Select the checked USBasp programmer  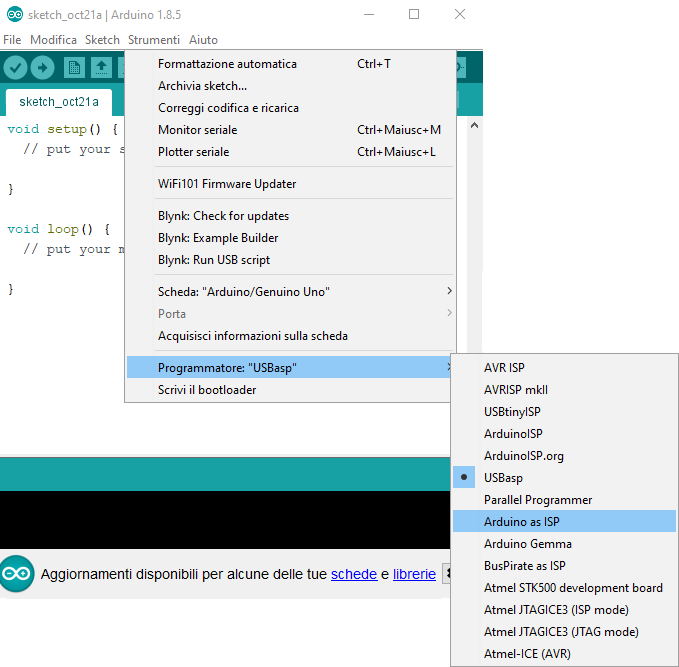[x=564, y=478]
